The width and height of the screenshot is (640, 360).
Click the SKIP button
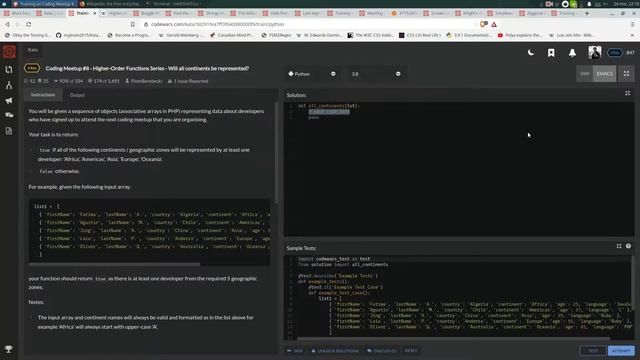[x=295, y=351]
